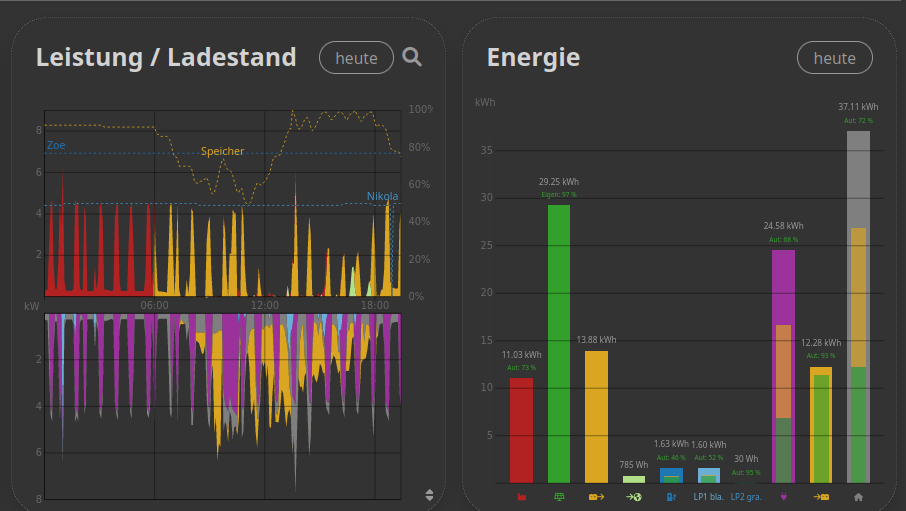The height and width of the screenshot is (511, 906).
Task: Click the 06:00 time axis label
Action: [x=155, y=305]
